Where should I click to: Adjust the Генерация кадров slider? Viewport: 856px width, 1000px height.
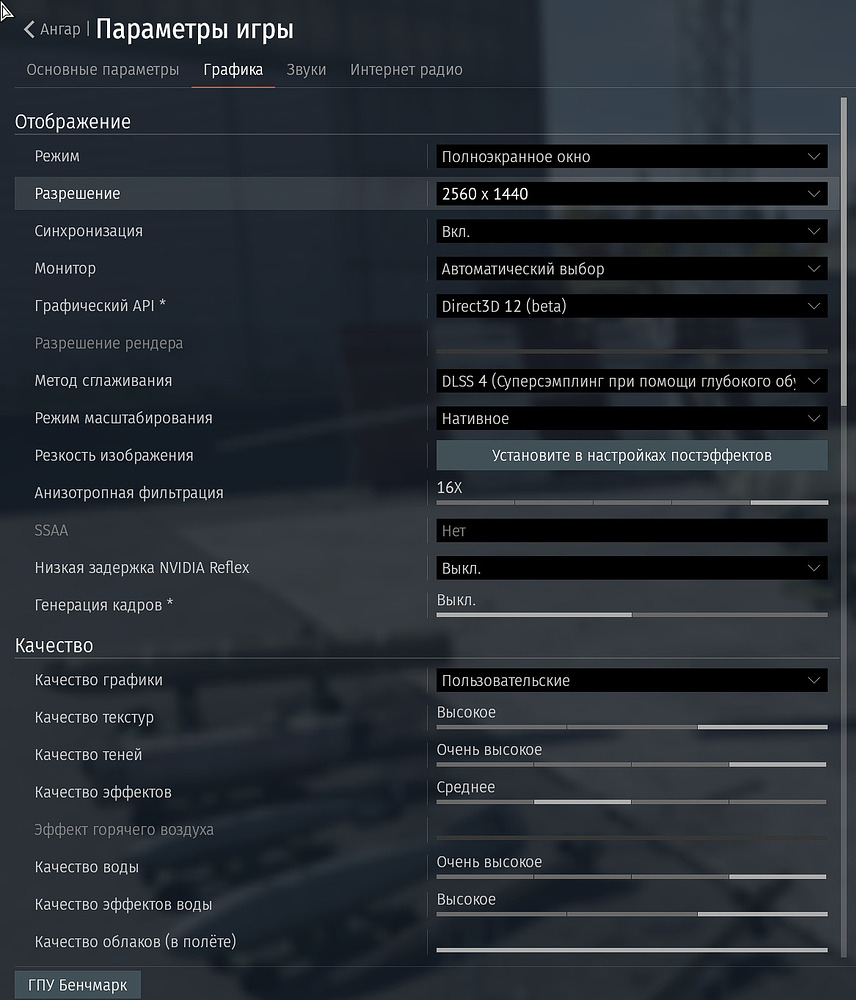point(631,614)
